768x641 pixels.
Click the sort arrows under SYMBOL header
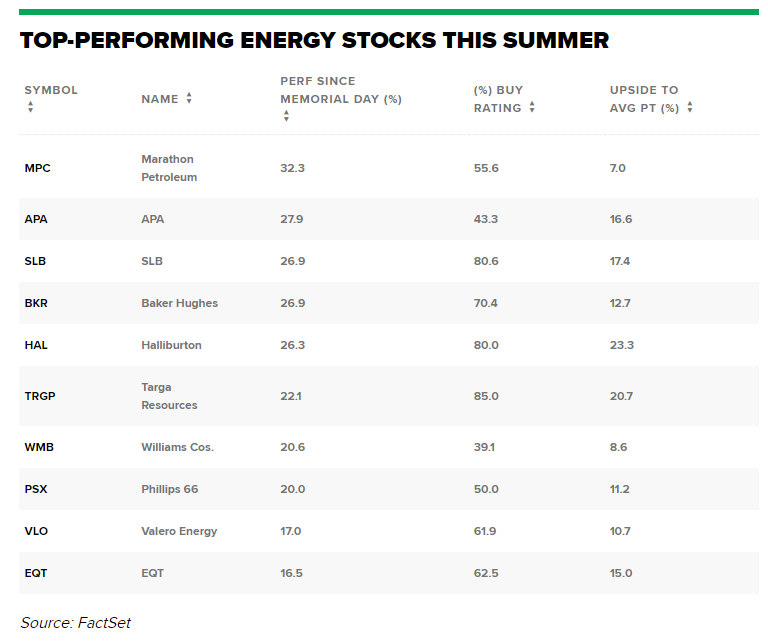[30, 107]
